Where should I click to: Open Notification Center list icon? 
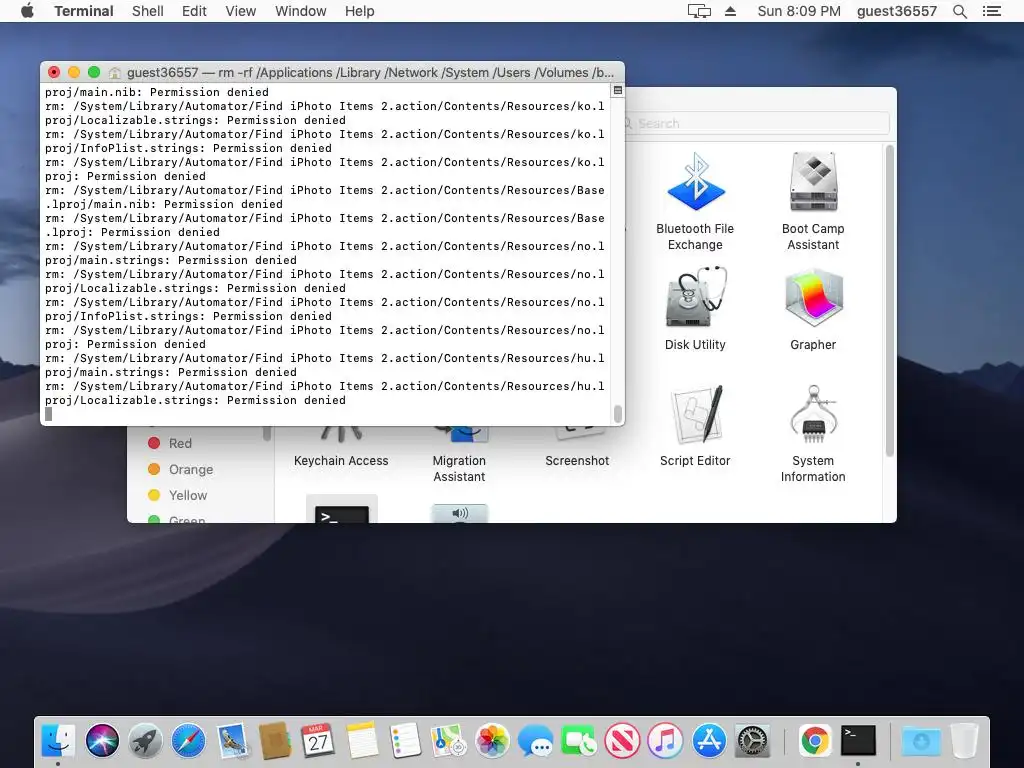click(x=991, y=11)
